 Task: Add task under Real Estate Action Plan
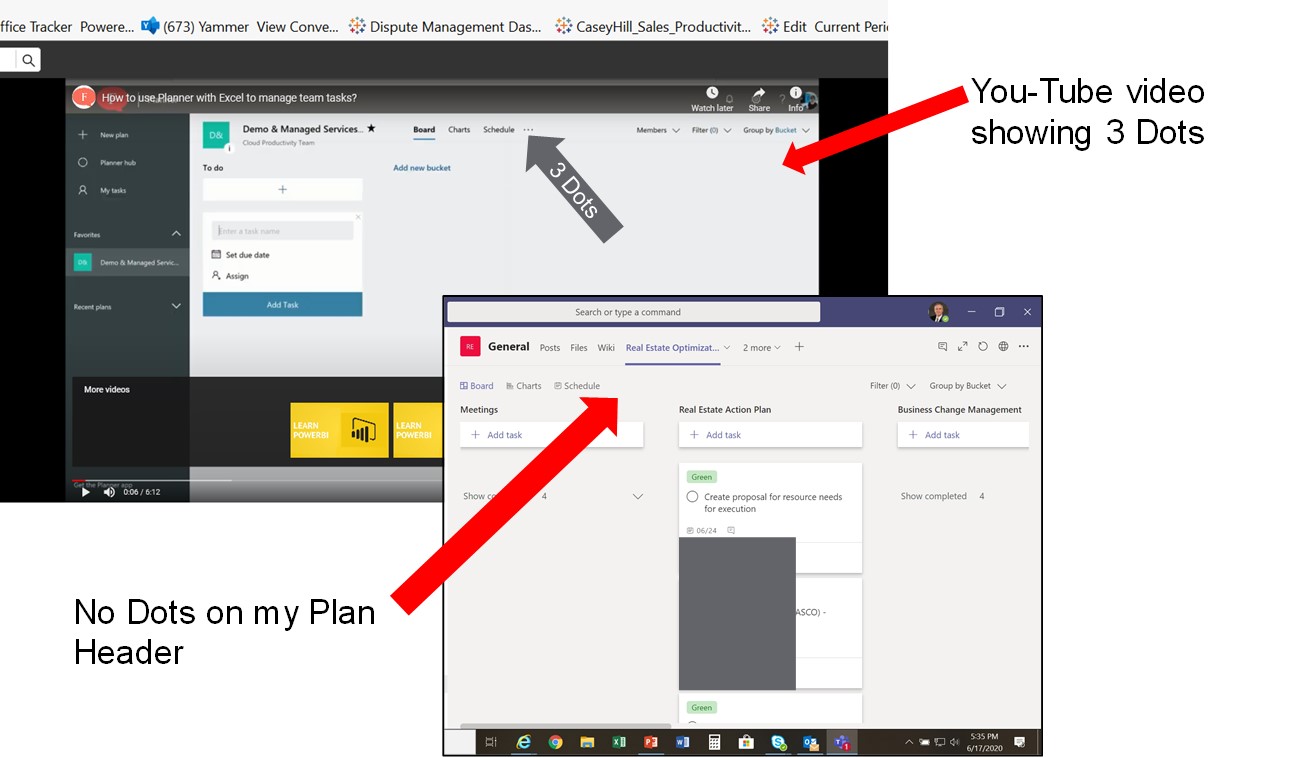[770, 435]
